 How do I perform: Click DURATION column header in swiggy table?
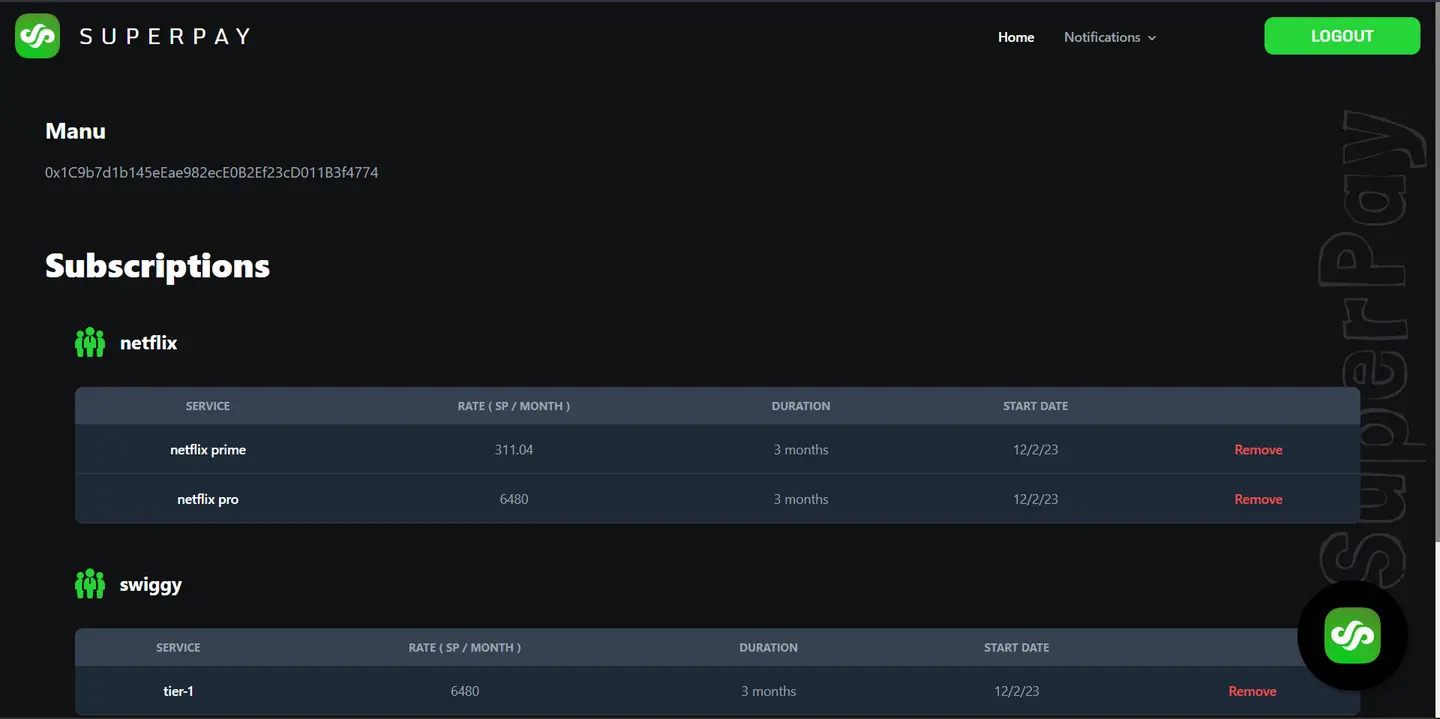[x=769, y=648]
